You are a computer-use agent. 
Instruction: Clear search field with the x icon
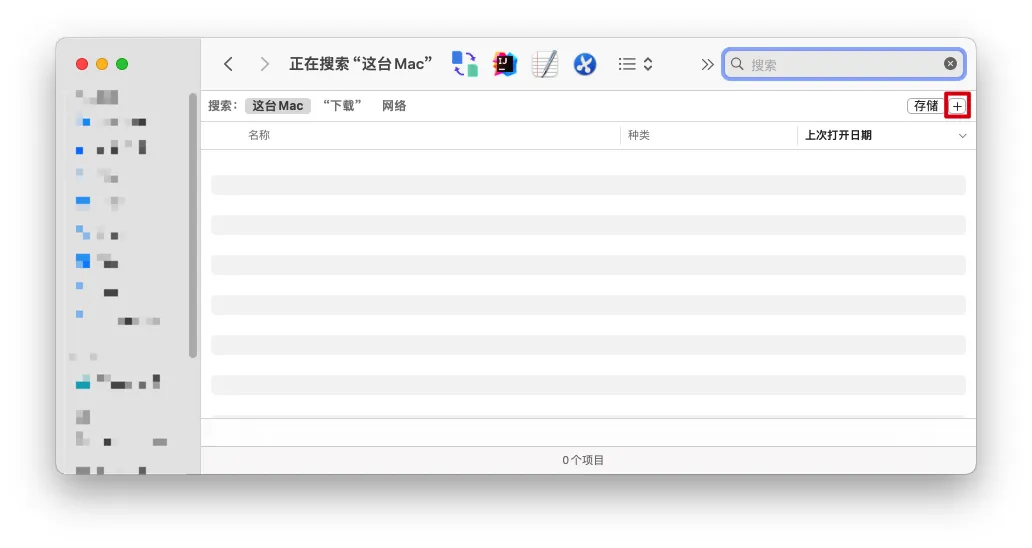[x=950, y=64]
